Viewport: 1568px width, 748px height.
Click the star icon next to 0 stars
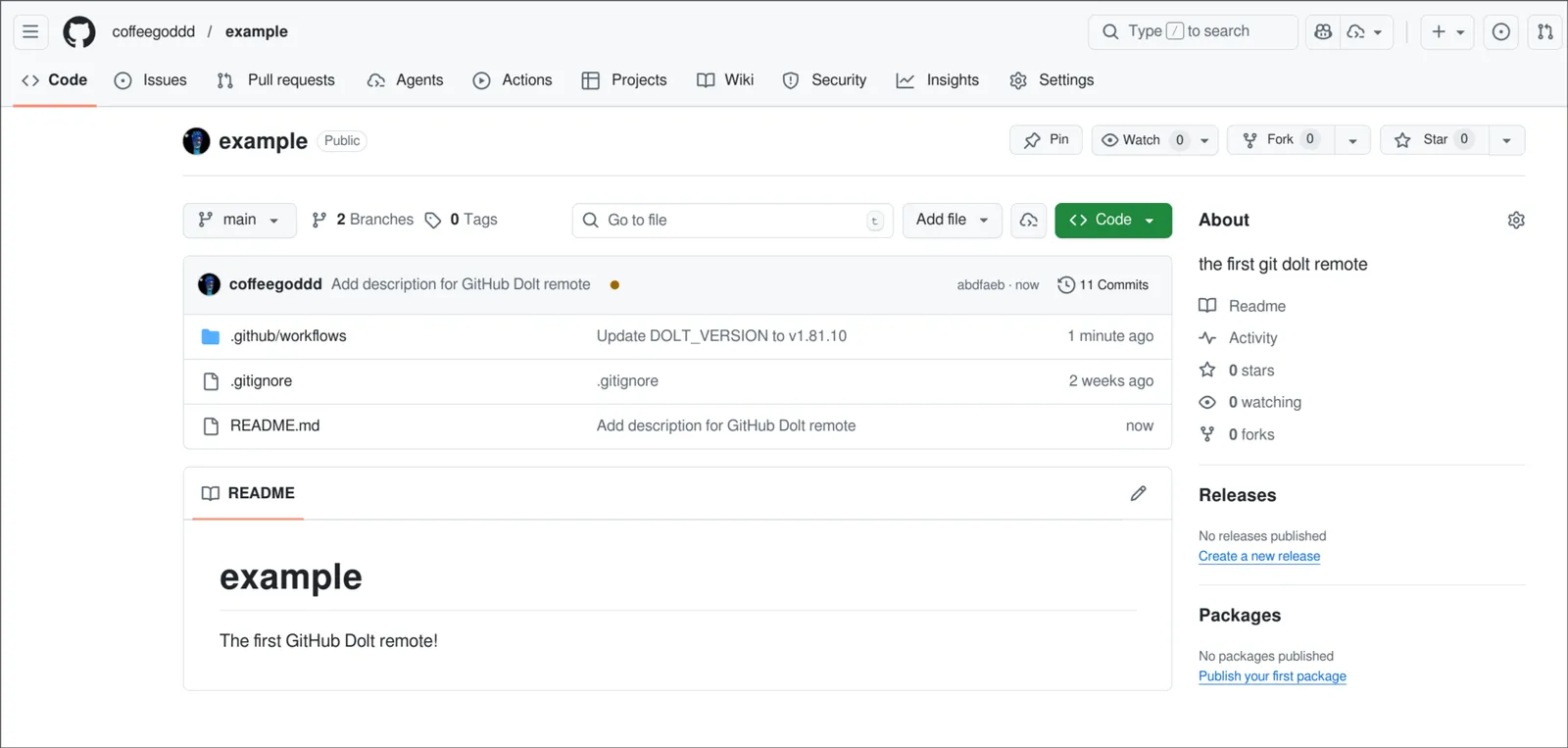[x=1207, y=370]
